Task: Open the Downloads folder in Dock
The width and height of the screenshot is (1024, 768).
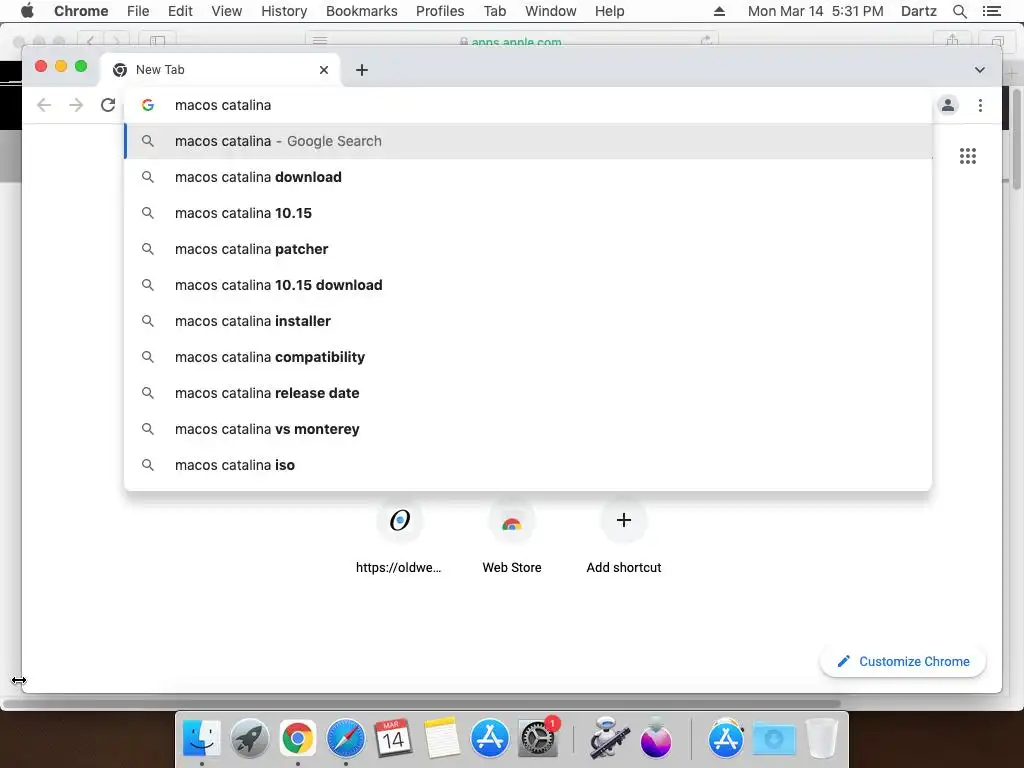Action: point(774,739)
